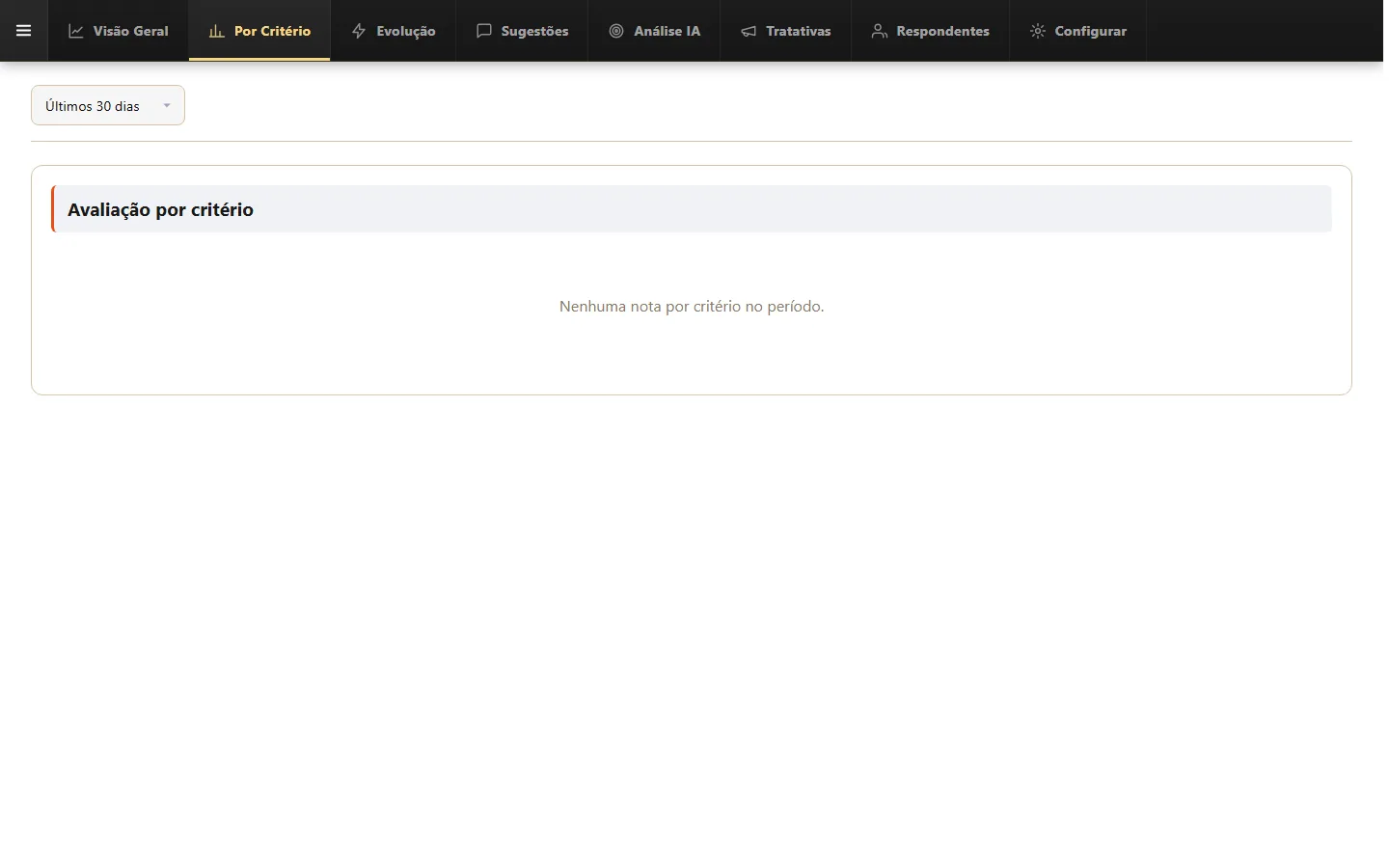Click the Sugestões speech bubble icon
The image size is (1389, 868).
[x=484, y=31]
